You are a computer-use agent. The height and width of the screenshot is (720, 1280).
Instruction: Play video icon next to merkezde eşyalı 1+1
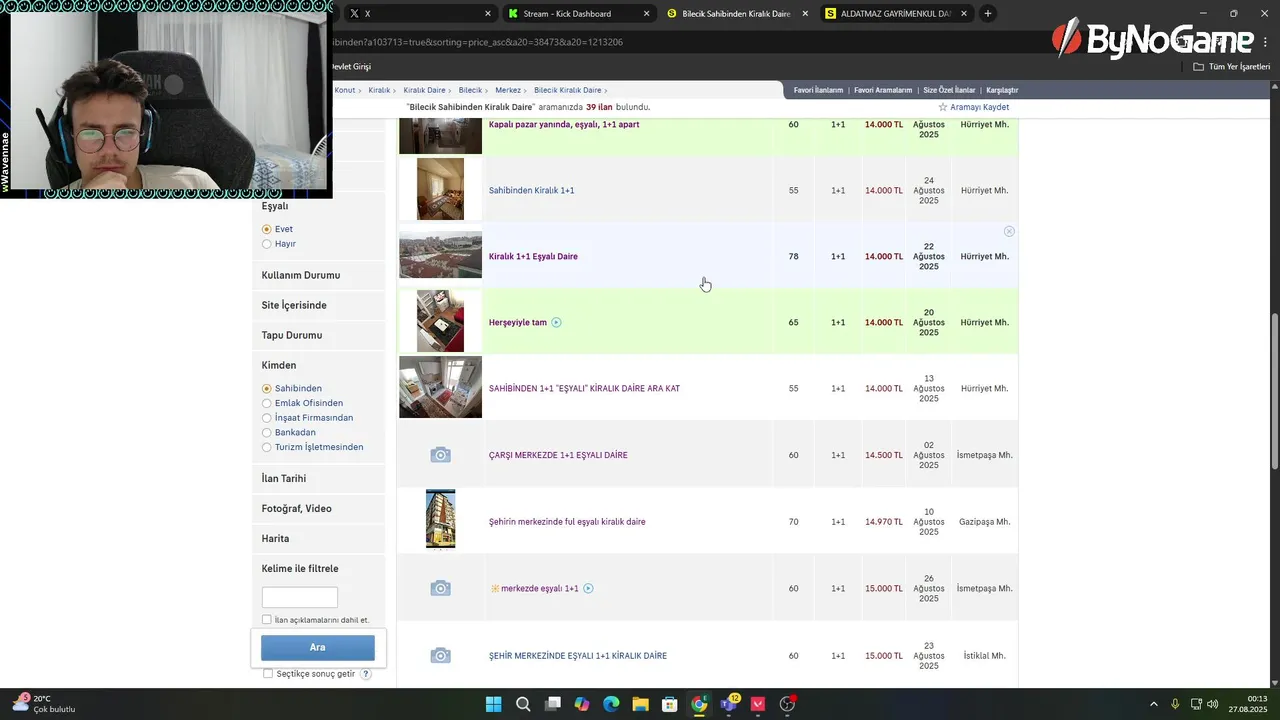point(588,588)
